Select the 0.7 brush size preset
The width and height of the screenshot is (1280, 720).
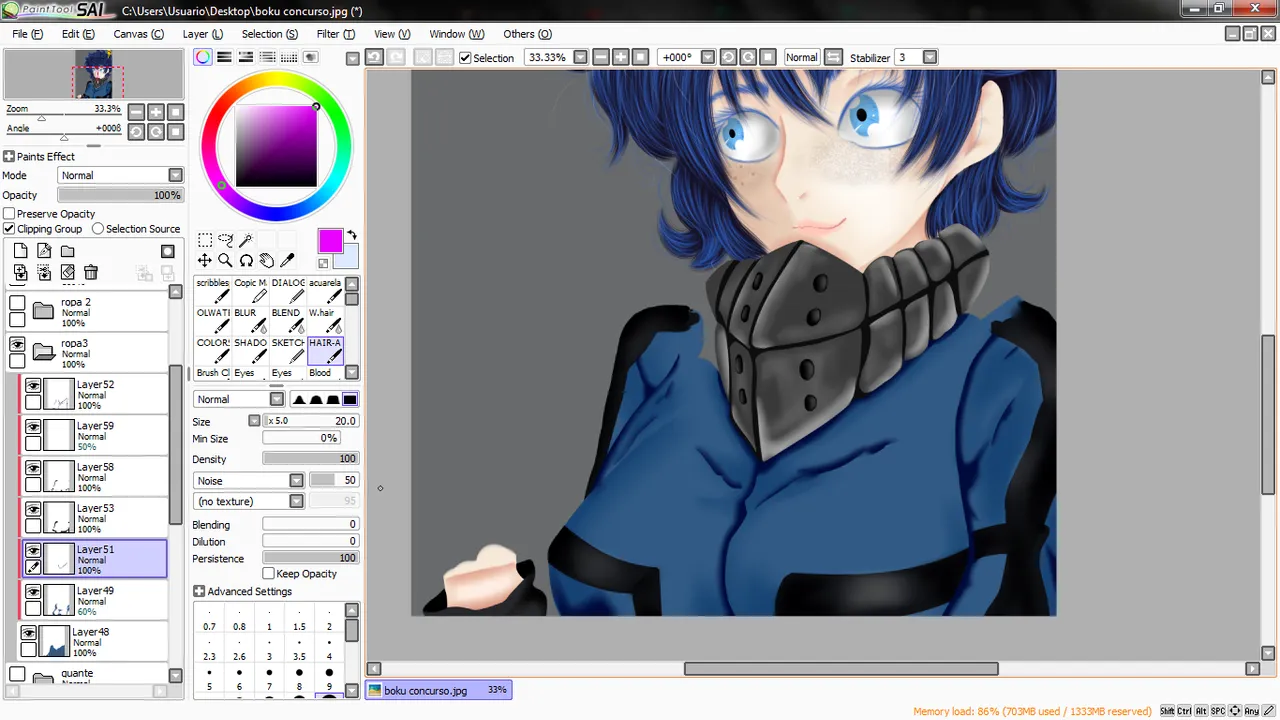pyautogui.click(x=209, y=621)
